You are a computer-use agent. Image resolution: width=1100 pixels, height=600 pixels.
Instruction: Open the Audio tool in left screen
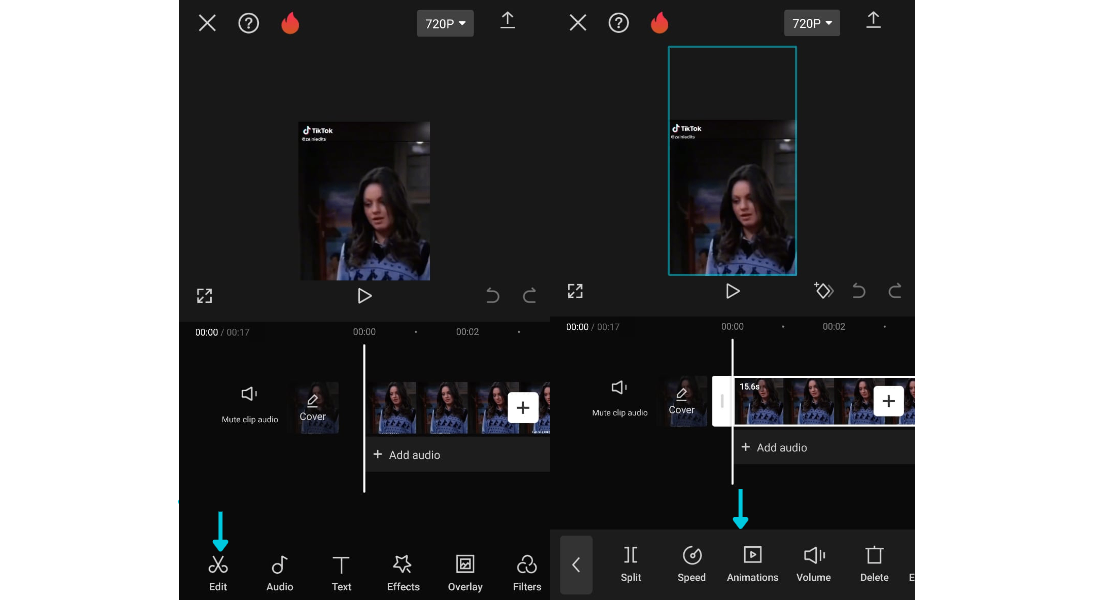click(x=279, y=573)
